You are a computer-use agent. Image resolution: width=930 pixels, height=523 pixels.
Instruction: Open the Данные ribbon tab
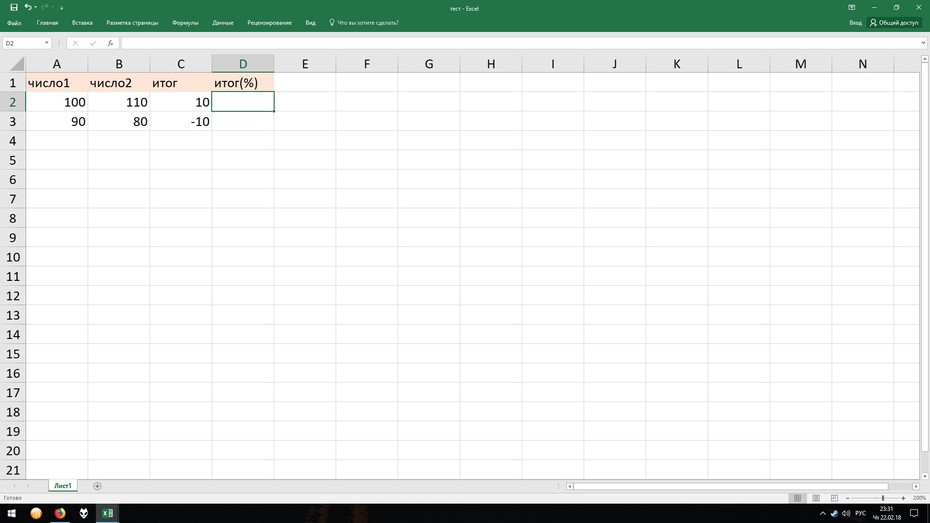click(223, 23)
